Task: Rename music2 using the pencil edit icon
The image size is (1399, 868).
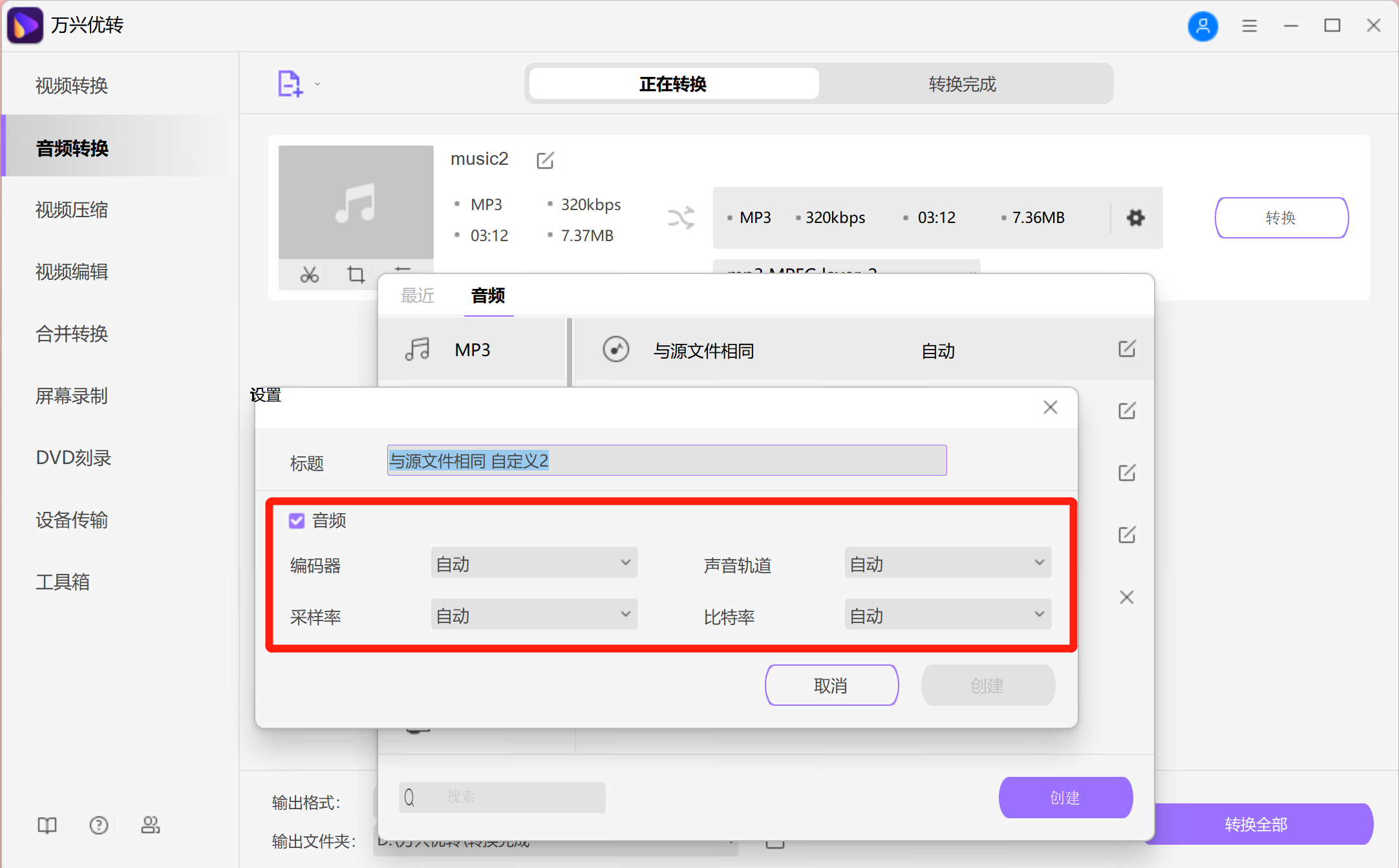Action: pos(545,160)
